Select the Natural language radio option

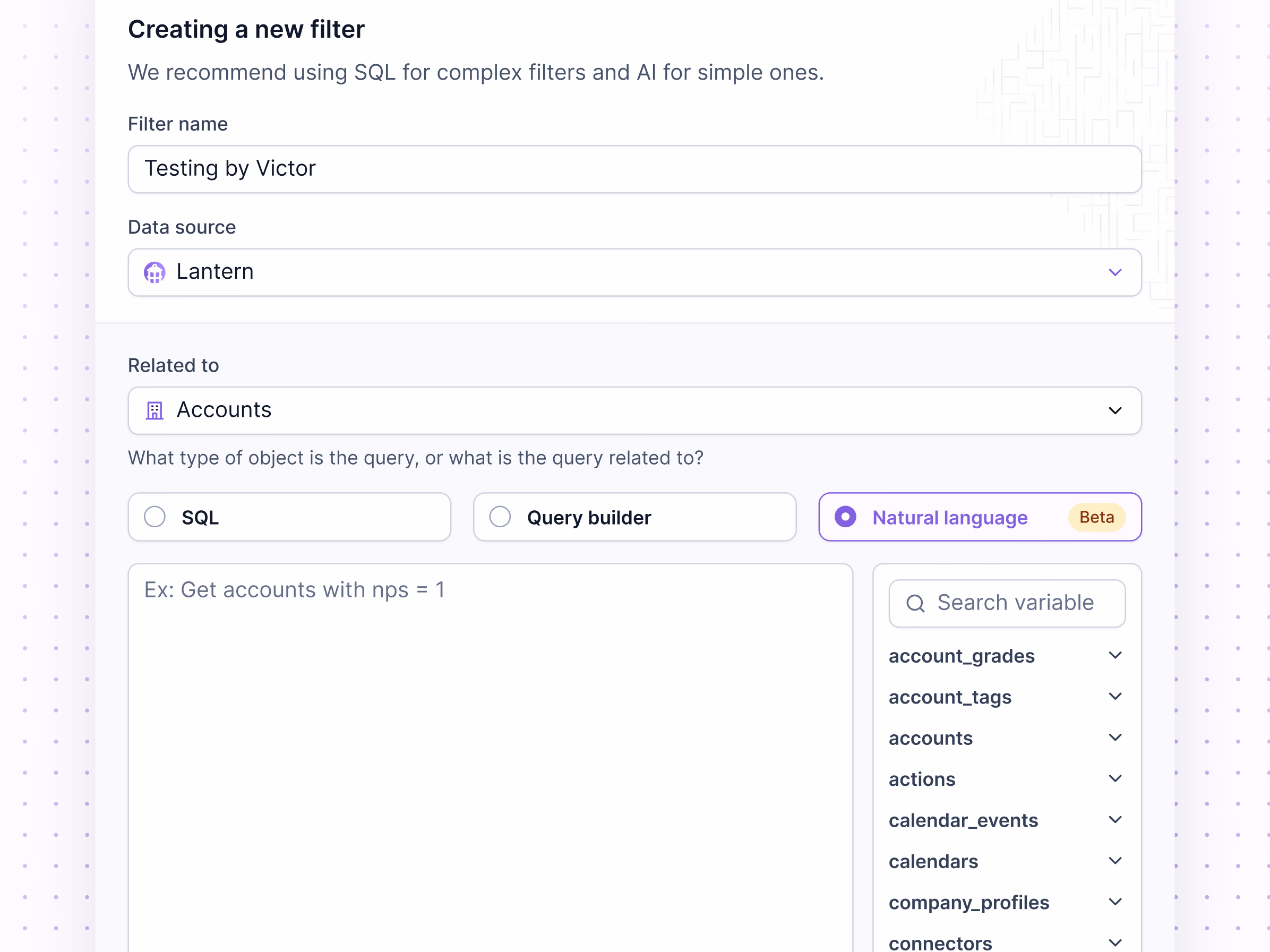point(980,517)
